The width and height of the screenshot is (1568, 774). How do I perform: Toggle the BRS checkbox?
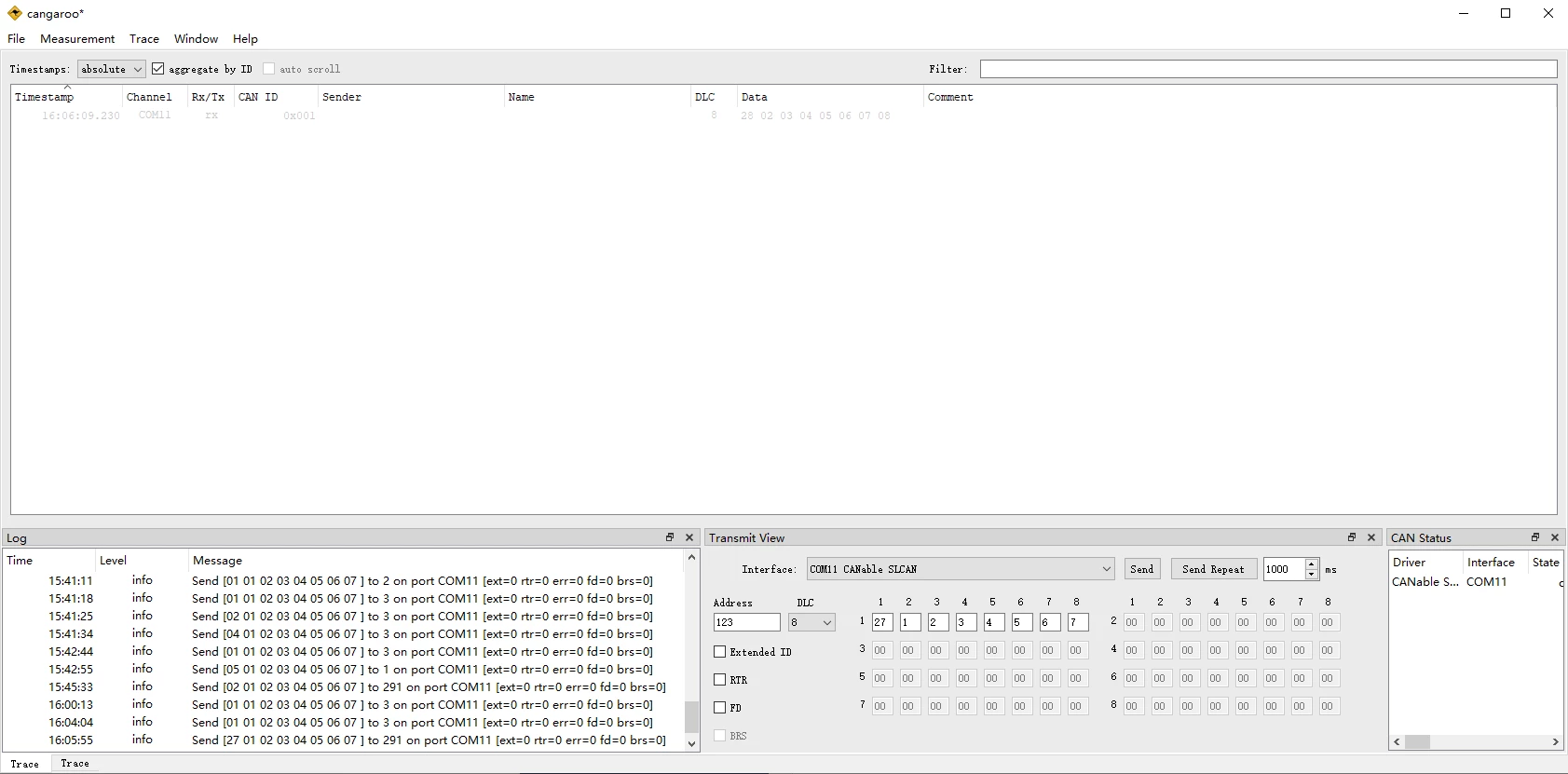[x=719, y=736]
